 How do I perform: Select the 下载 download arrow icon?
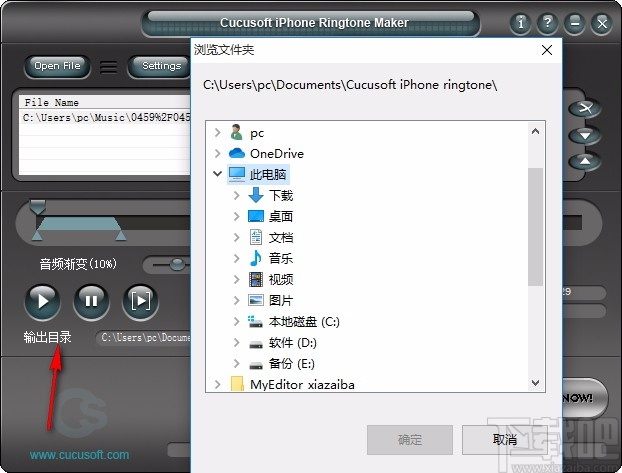point(256,195)
